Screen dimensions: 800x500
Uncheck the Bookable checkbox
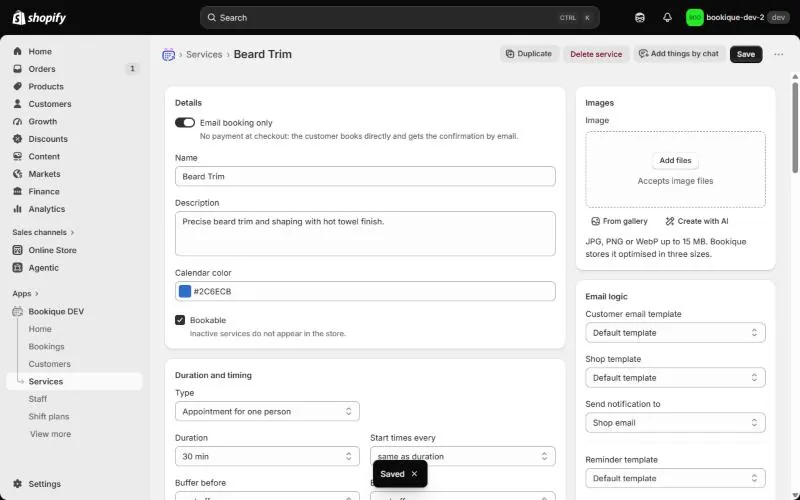180,320
